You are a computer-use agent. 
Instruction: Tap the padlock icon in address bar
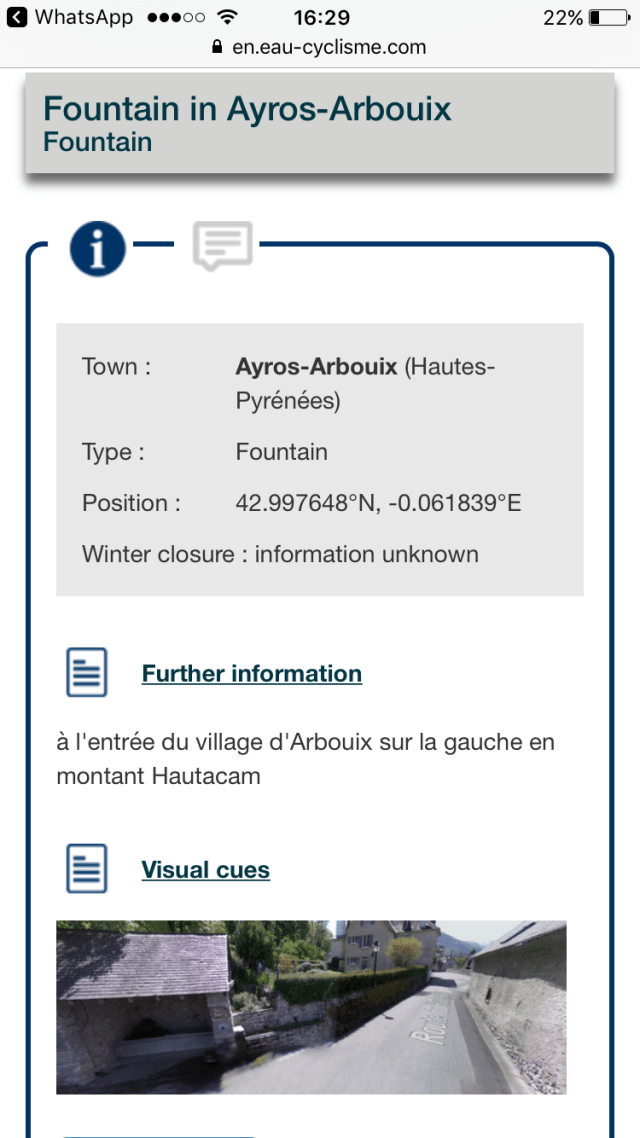click(x=215, y=48)
